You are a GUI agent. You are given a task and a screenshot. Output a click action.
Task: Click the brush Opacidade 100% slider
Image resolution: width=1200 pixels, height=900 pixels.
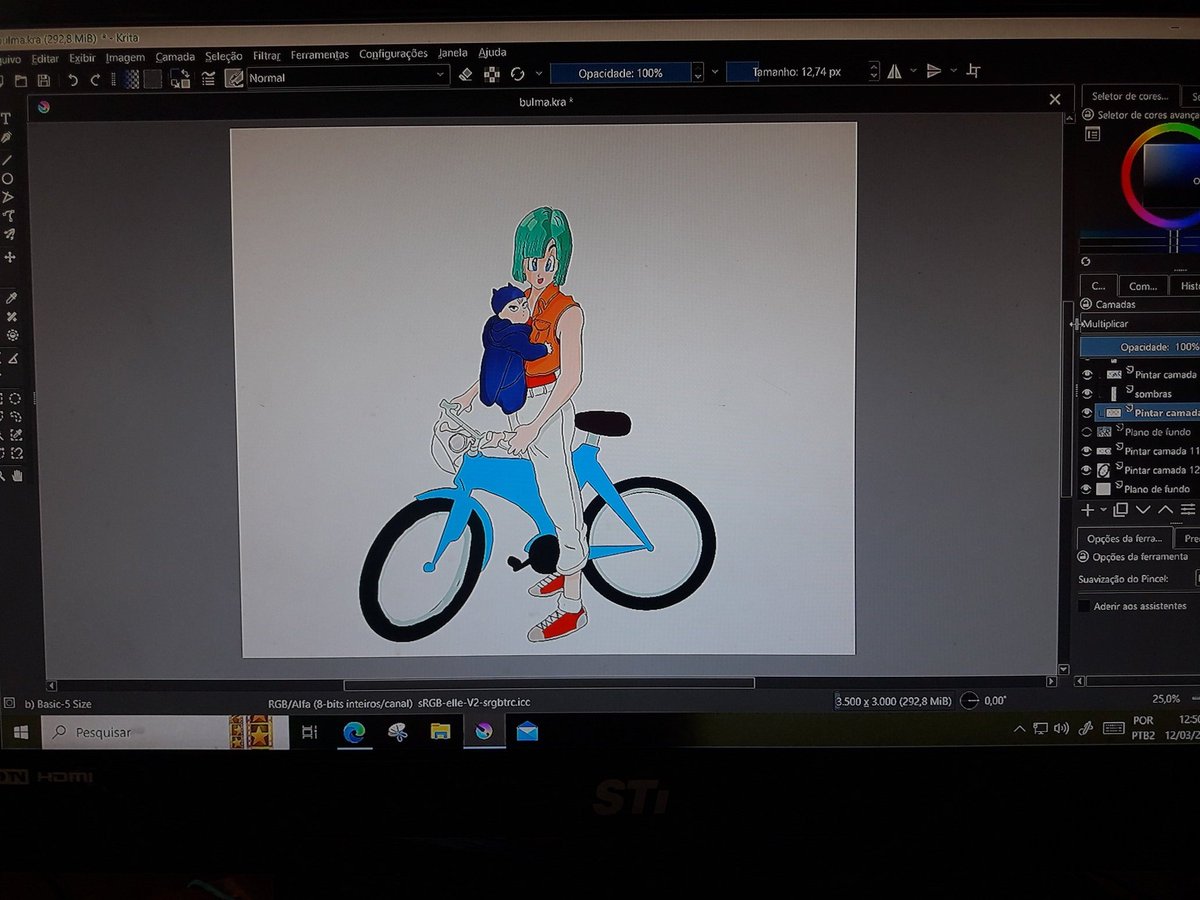(621, 73)
